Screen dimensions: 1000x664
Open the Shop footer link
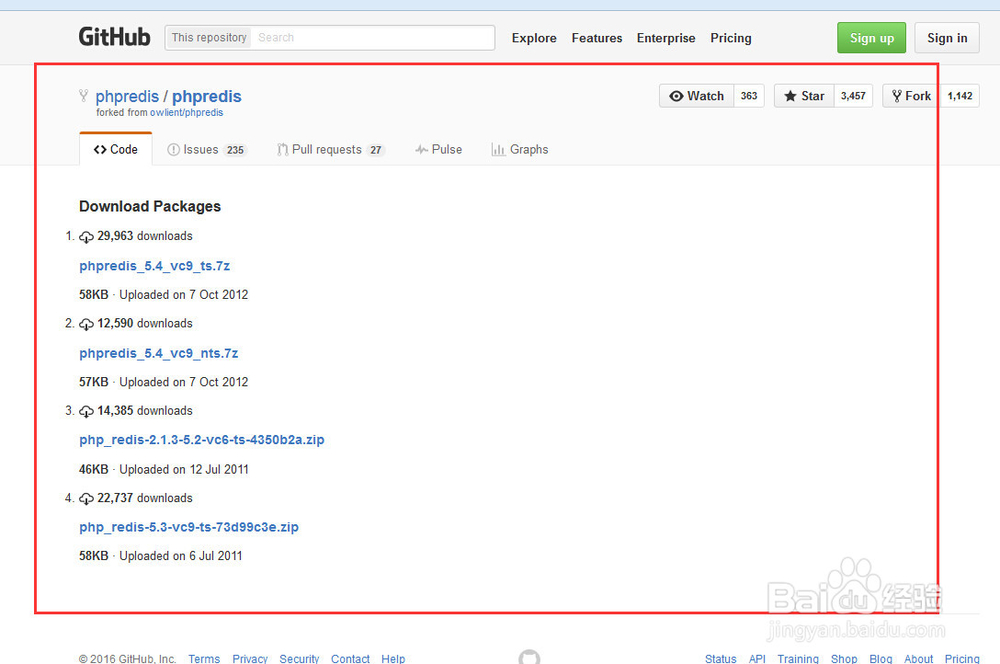[x=844, y=658]
